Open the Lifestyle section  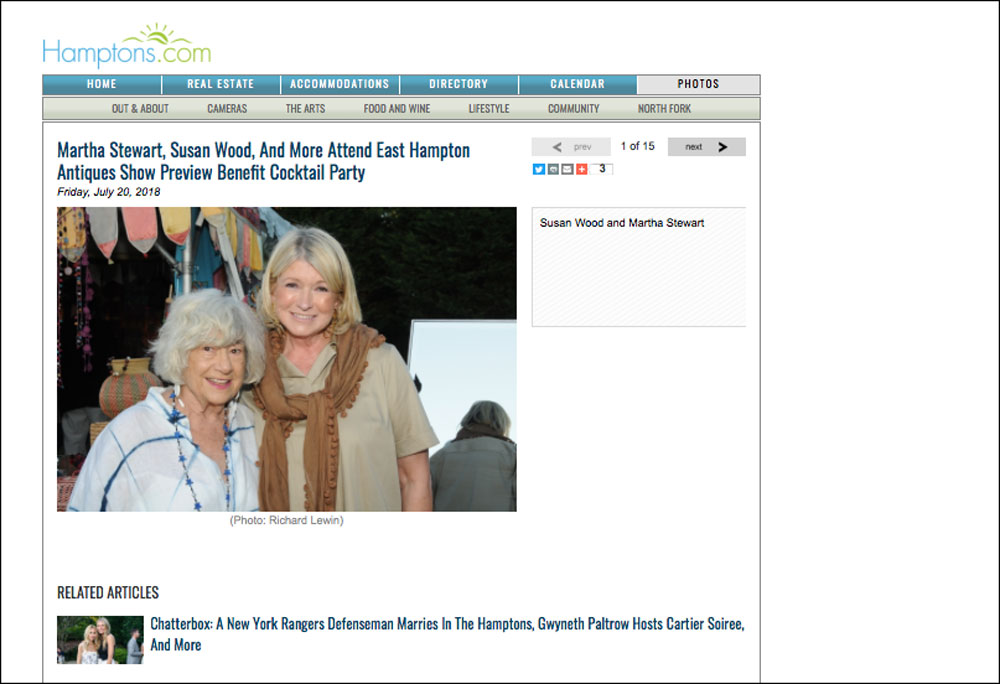click(489, 108)
